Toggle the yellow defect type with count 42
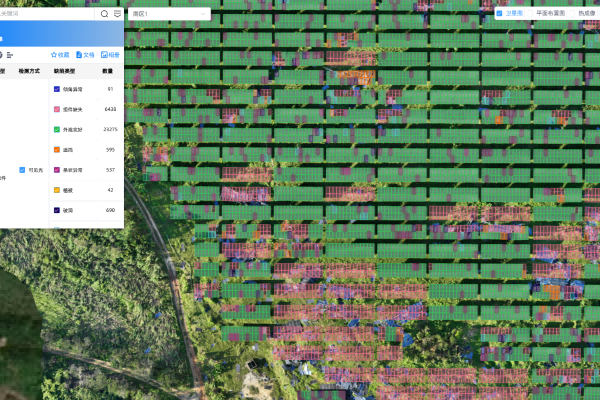600x400 pixels. pos(57,190)
